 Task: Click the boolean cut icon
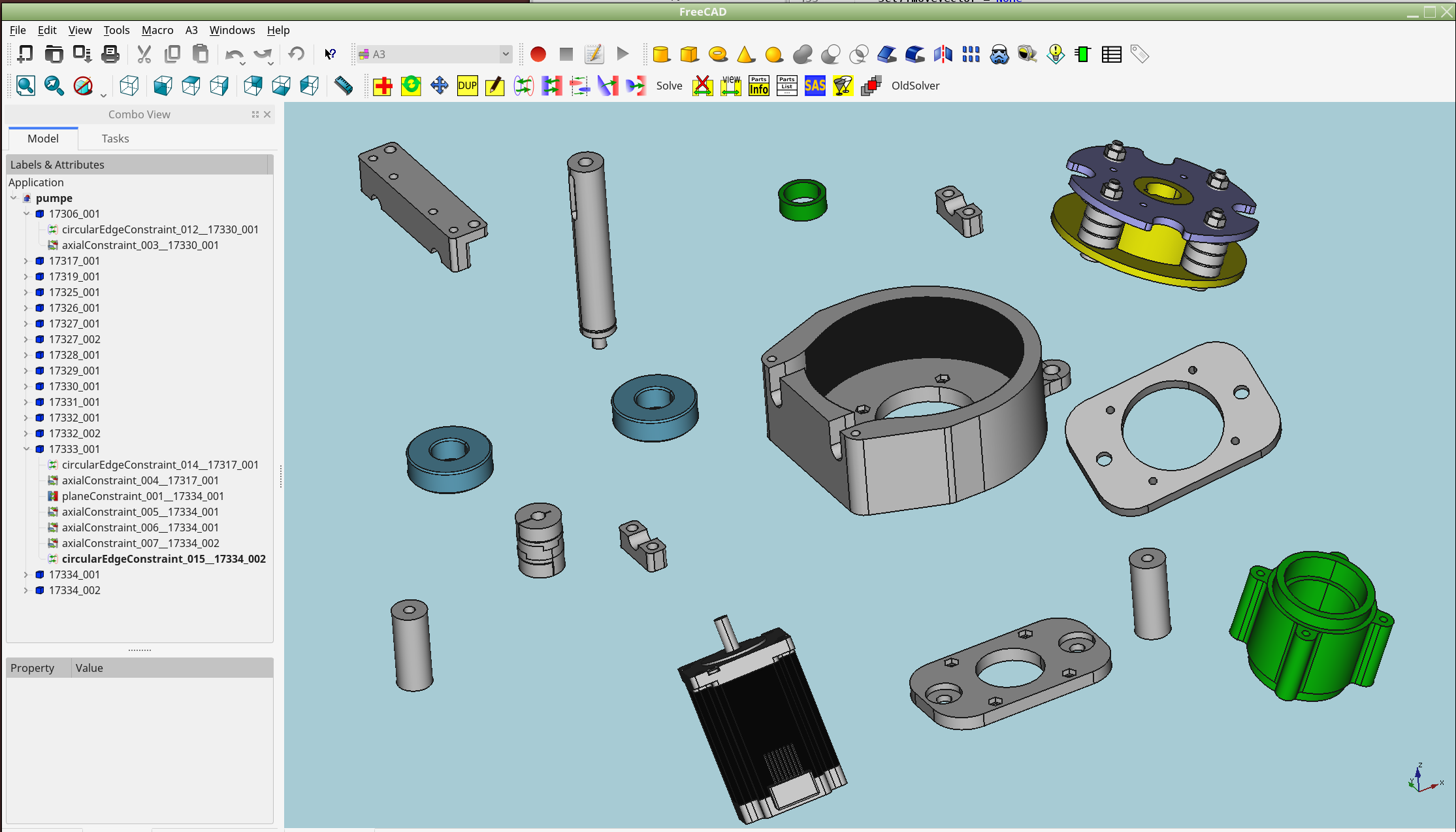pos(831,54)
